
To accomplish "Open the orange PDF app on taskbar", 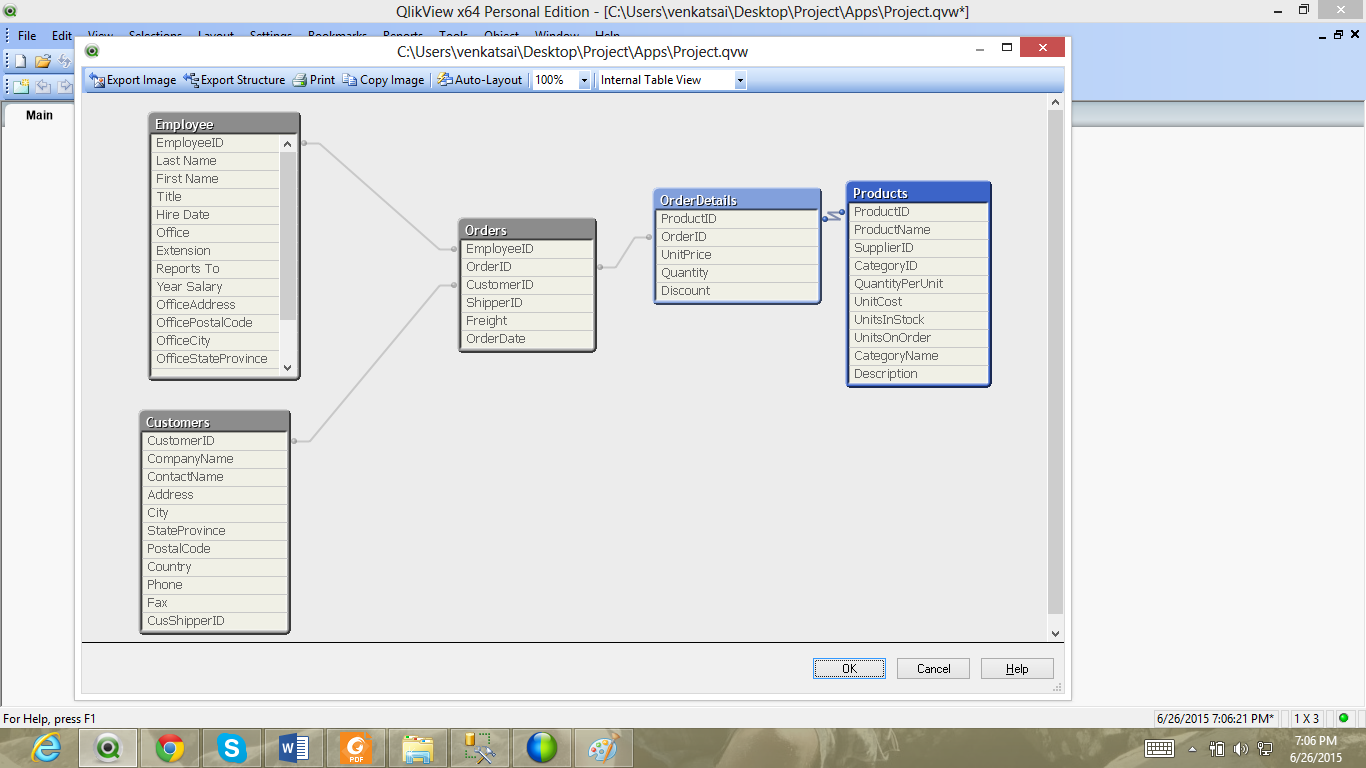I will pyautogui.click(x=355, y=747).
